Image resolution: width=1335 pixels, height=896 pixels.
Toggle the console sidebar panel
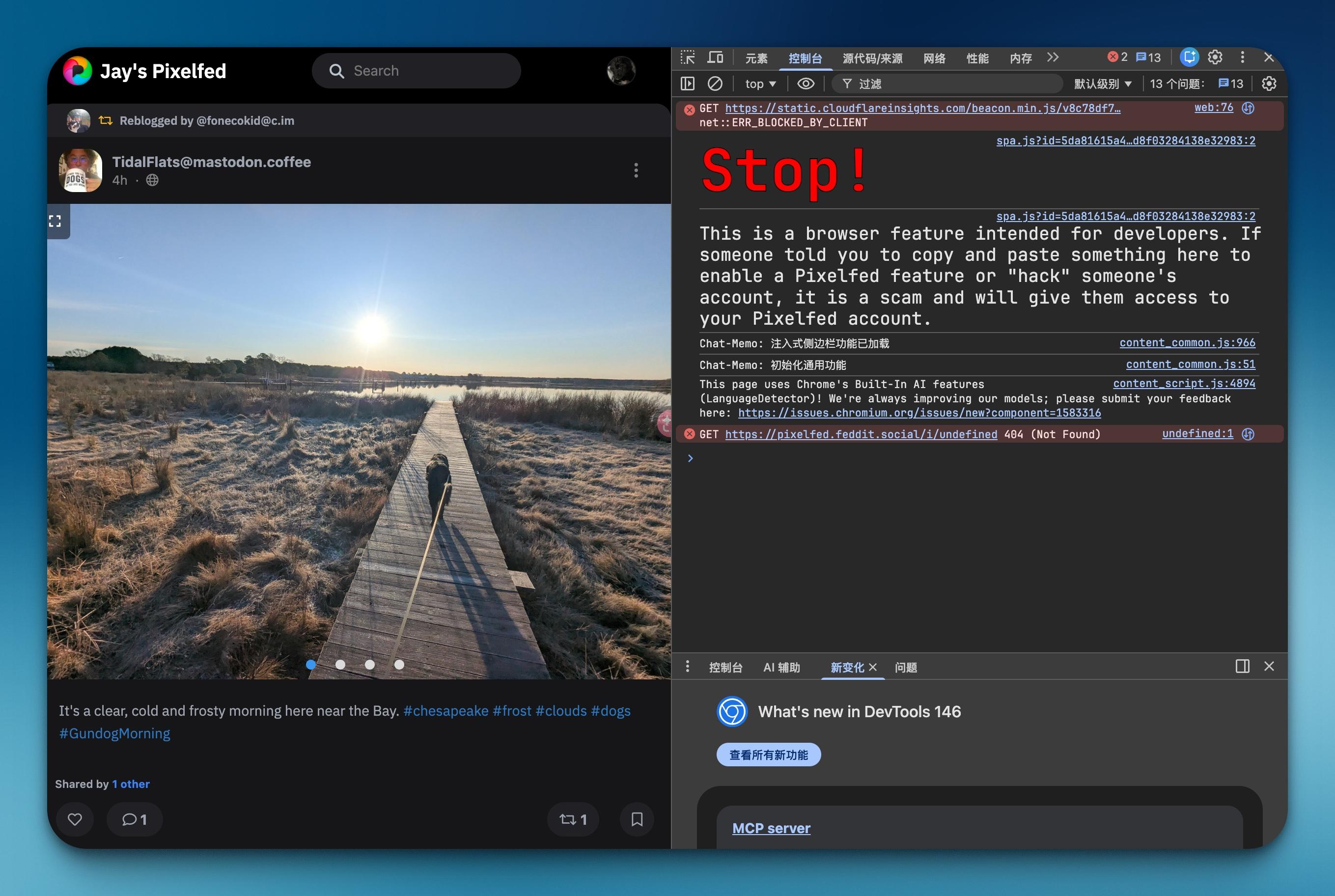[x=688, y=84]
